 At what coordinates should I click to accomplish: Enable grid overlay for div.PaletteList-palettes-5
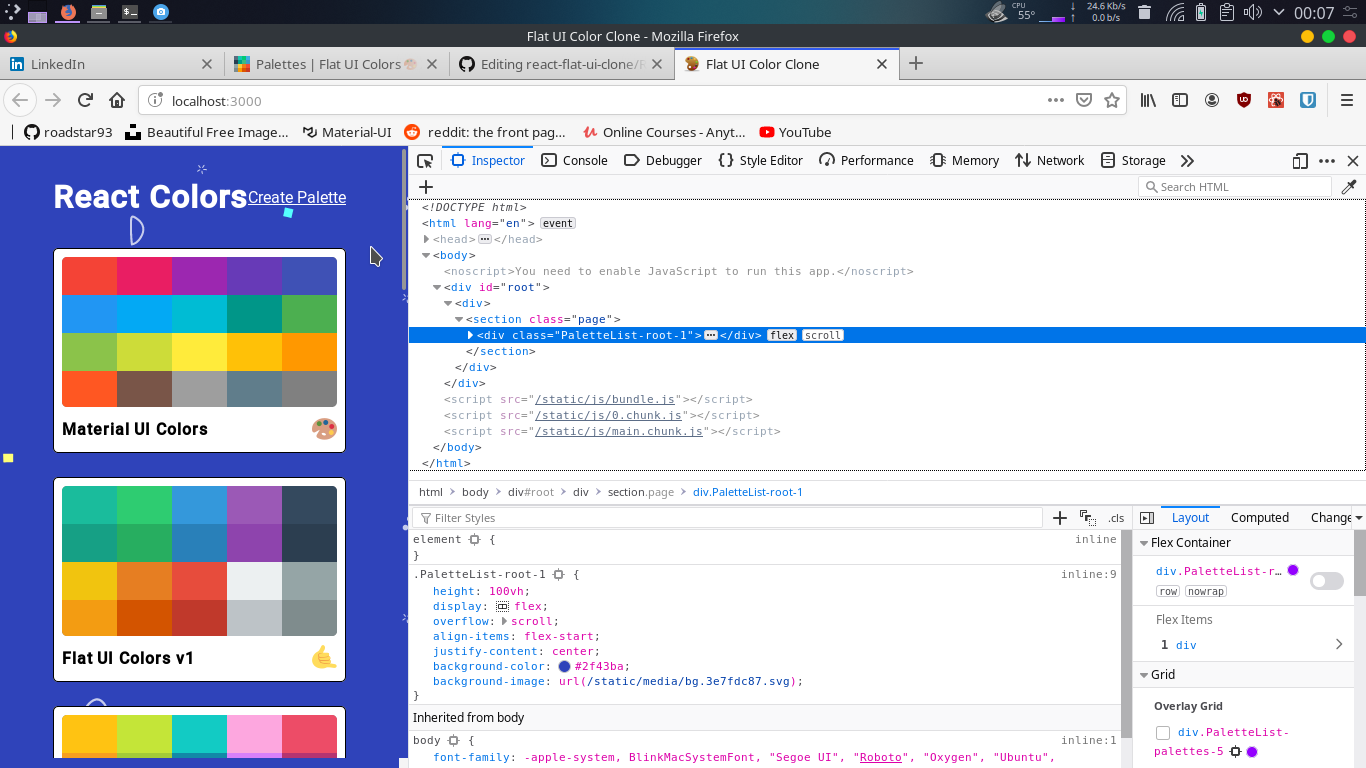[x=1163, y=733]
